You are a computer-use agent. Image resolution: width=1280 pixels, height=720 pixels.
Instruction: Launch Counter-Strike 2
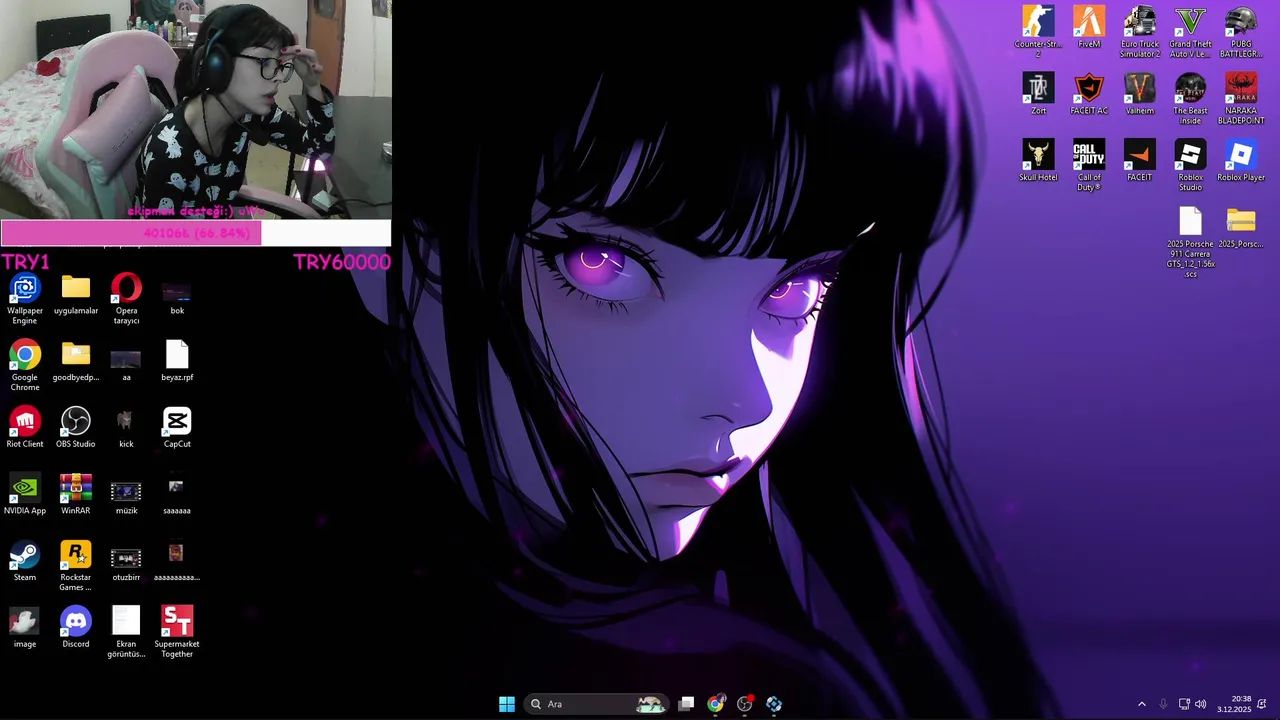pos(1038,32)
